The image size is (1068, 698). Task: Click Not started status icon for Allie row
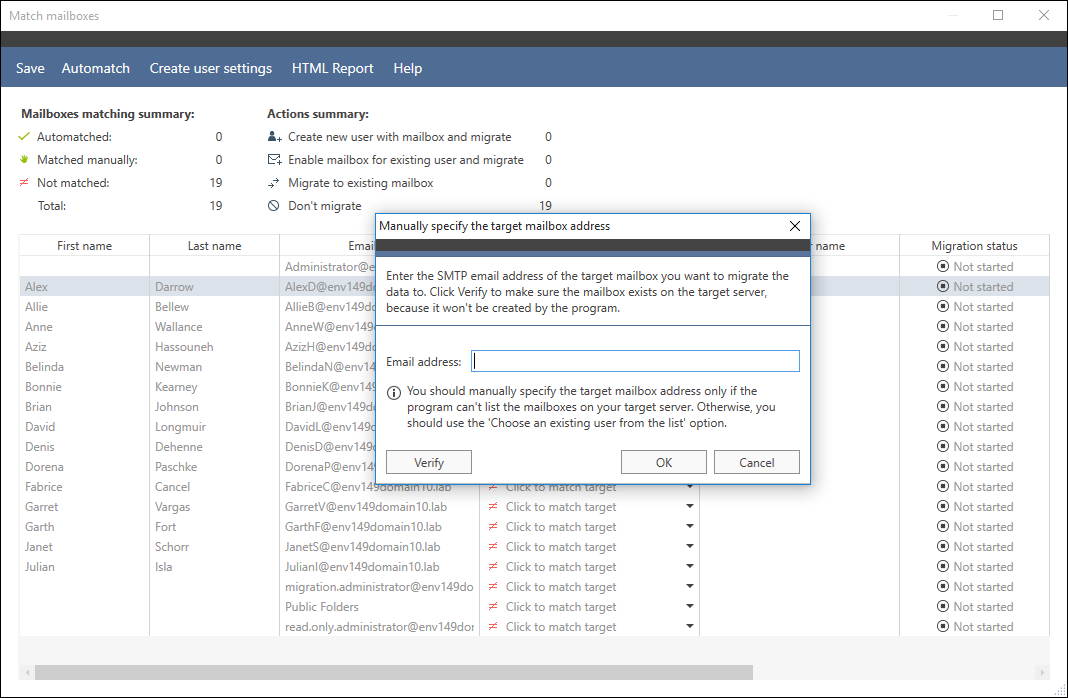943,306
